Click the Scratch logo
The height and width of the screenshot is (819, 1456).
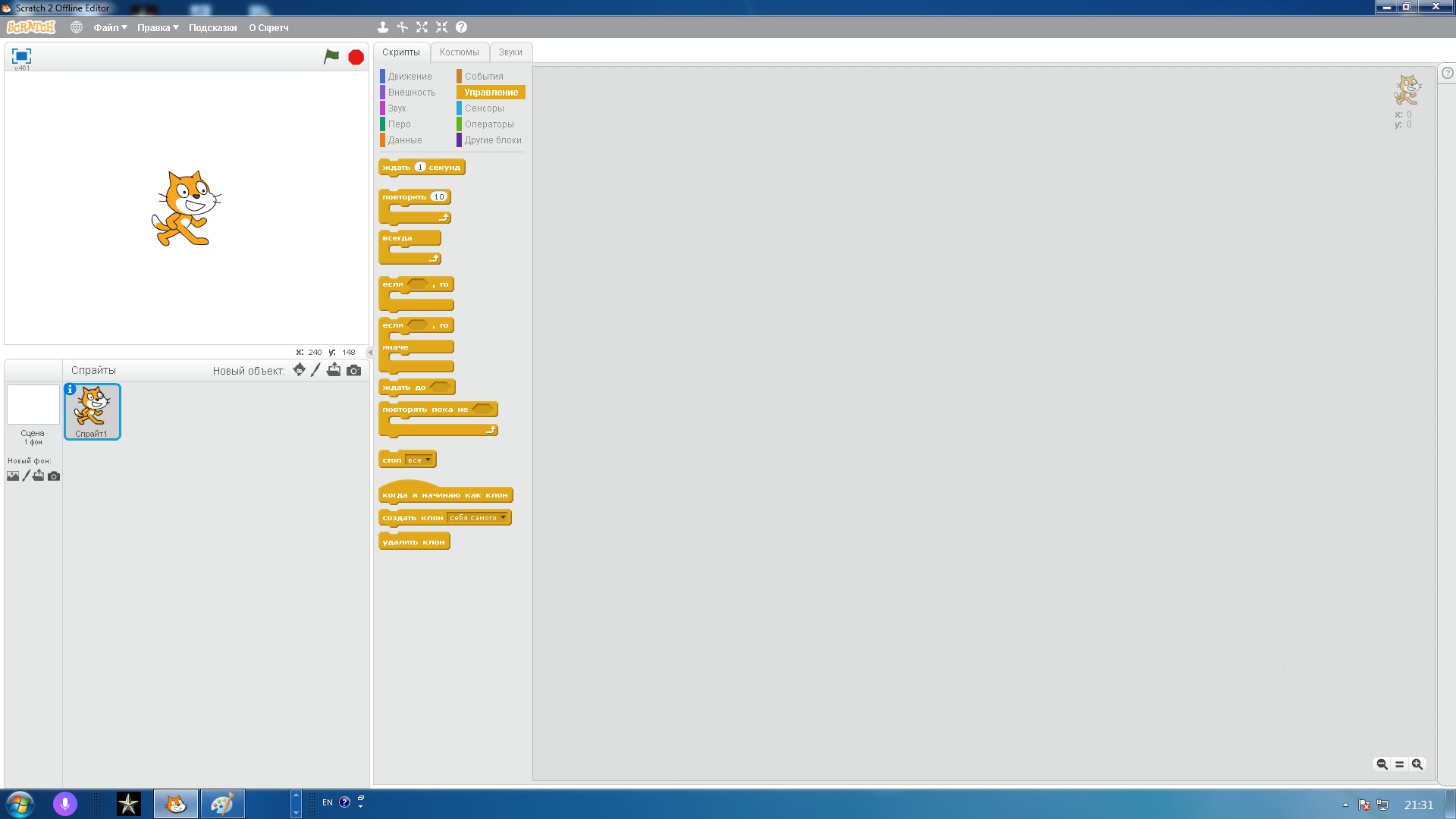[31, 27]
